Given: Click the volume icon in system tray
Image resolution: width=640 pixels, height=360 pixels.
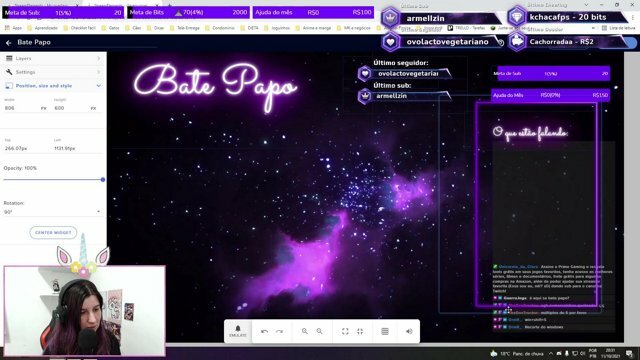Looking at the screenshot, I should pos(582,353).
